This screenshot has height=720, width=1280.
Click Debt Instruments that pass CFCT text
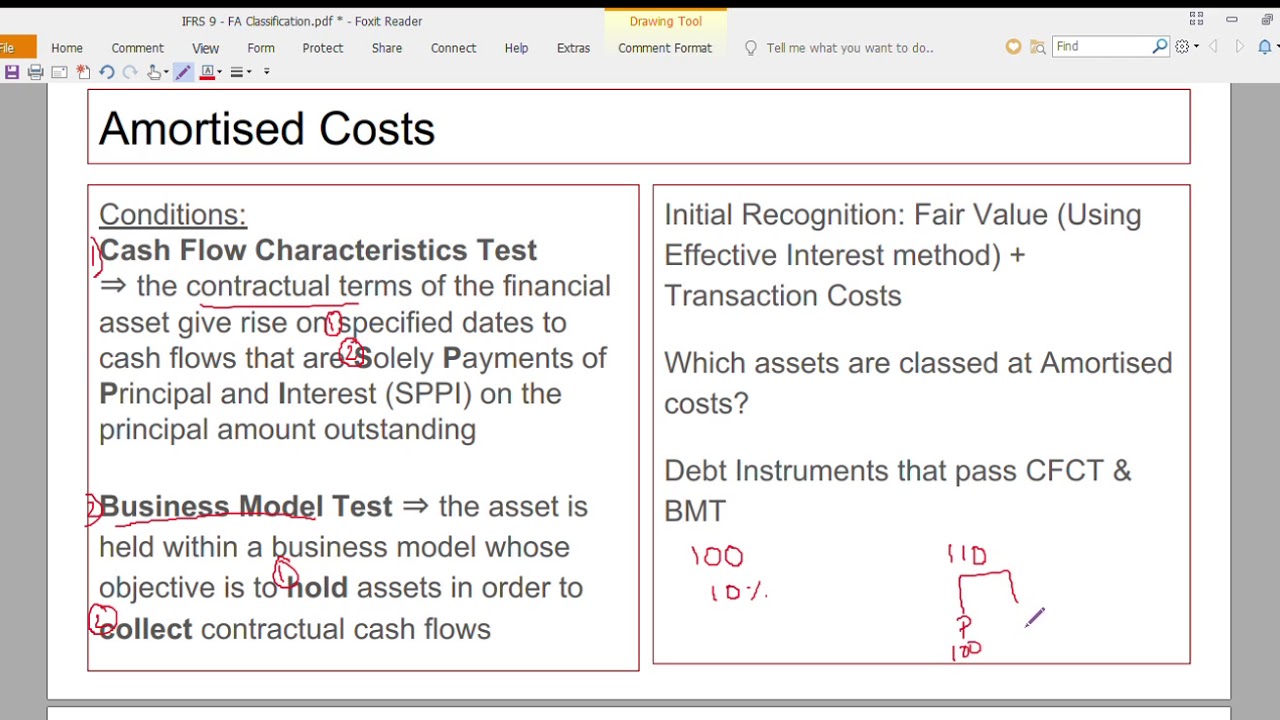(898, 471)
